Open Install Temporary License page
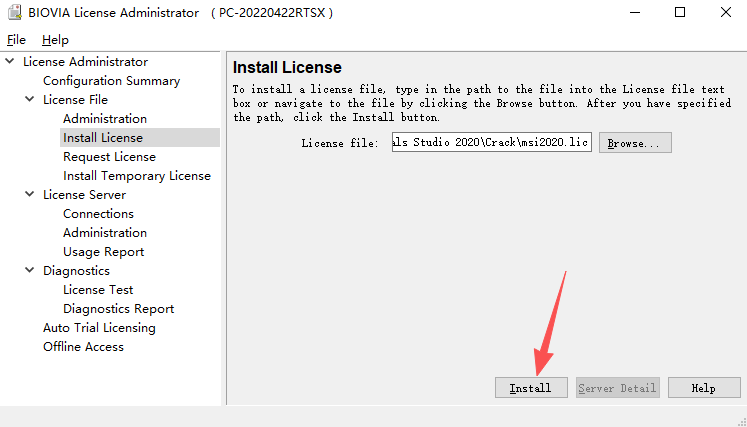Viewport: 747px width, 427px height. (137, 176)
